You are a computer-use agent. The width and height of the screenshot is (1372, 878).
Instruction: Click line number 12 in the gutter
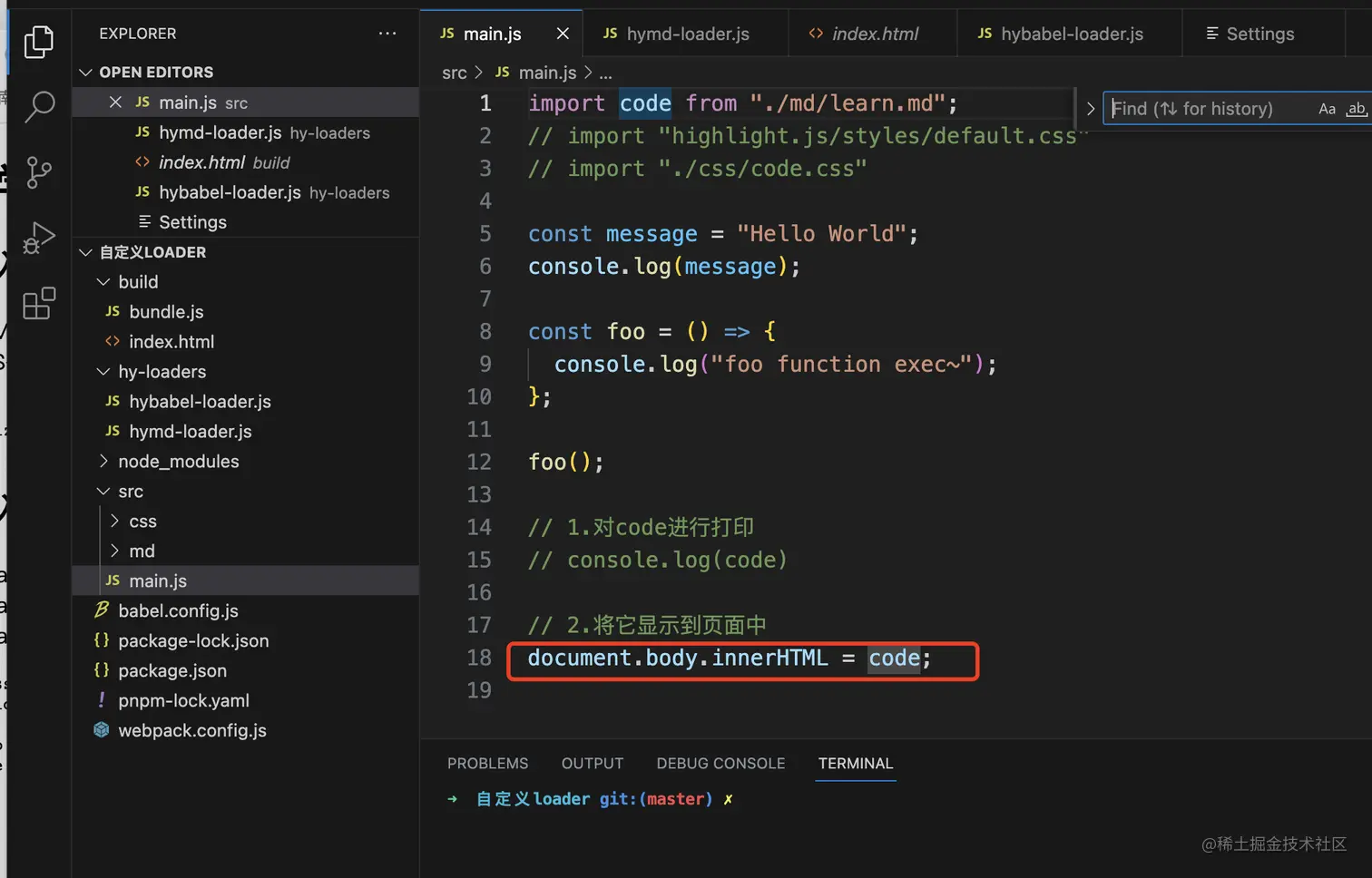click(479, 463)
